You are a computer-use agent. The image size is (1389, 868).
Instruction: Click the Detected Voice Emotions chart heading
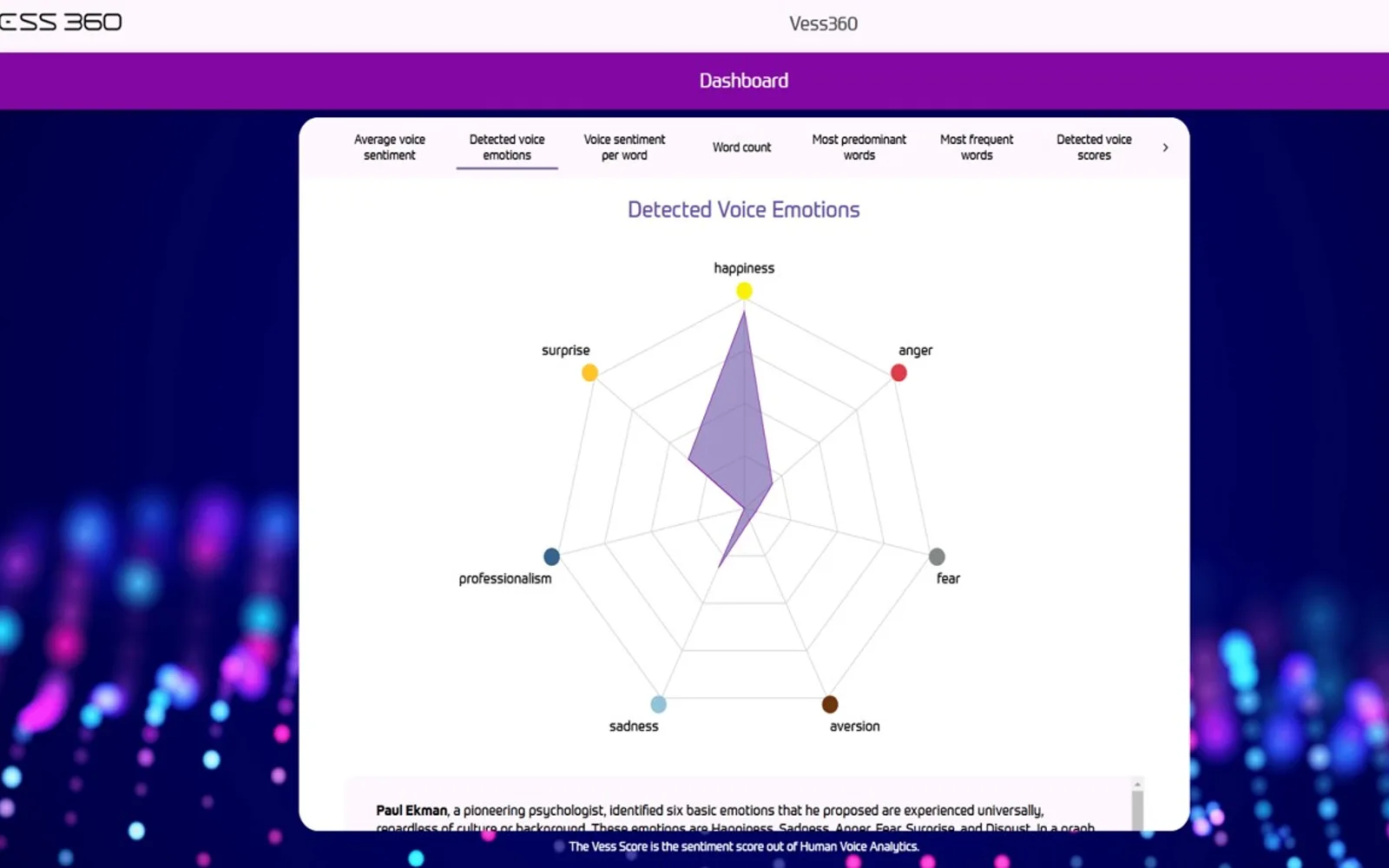744,209
